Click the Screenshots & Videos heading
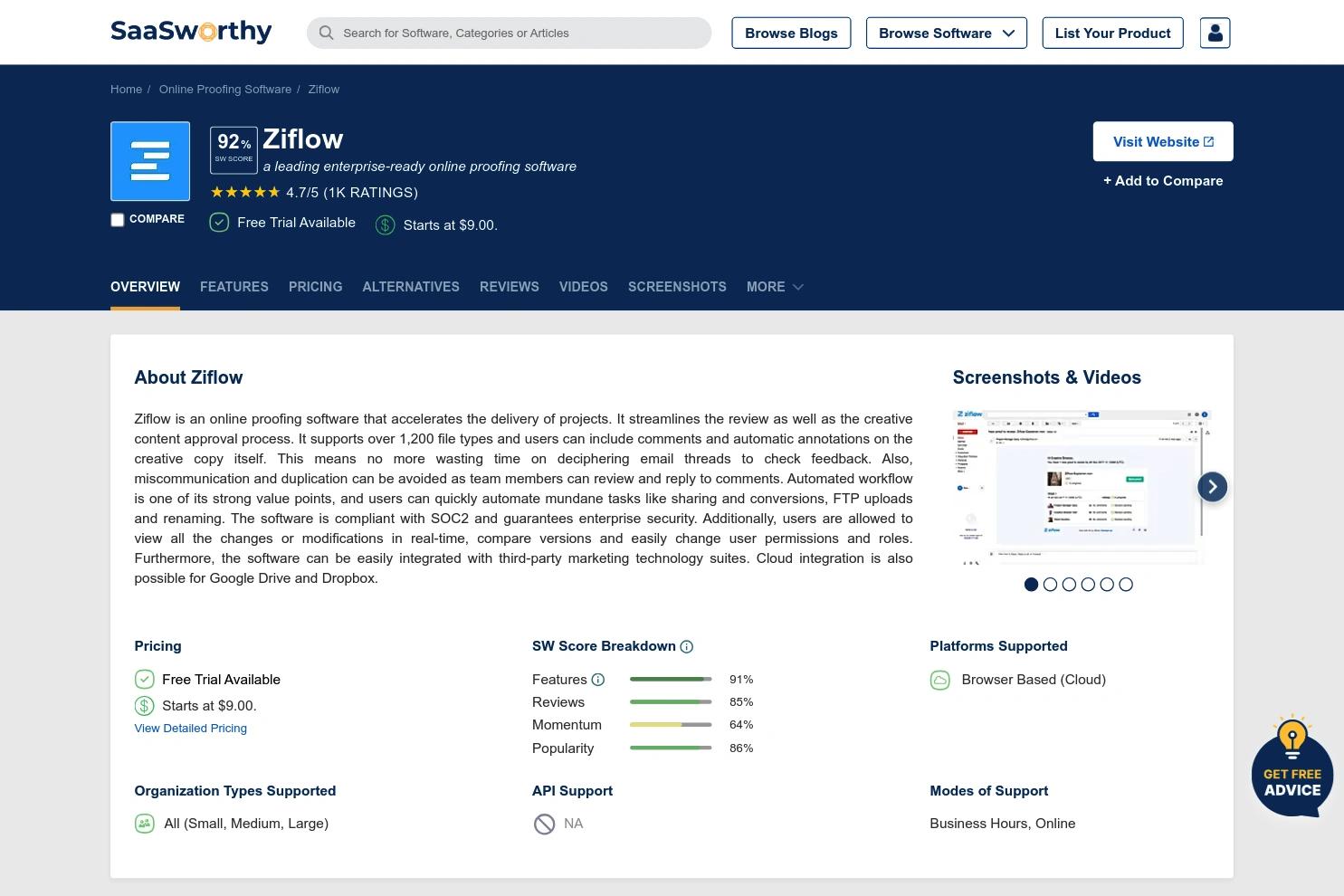The height and width of the screenshot is (896, 1344). (1047, 377)
